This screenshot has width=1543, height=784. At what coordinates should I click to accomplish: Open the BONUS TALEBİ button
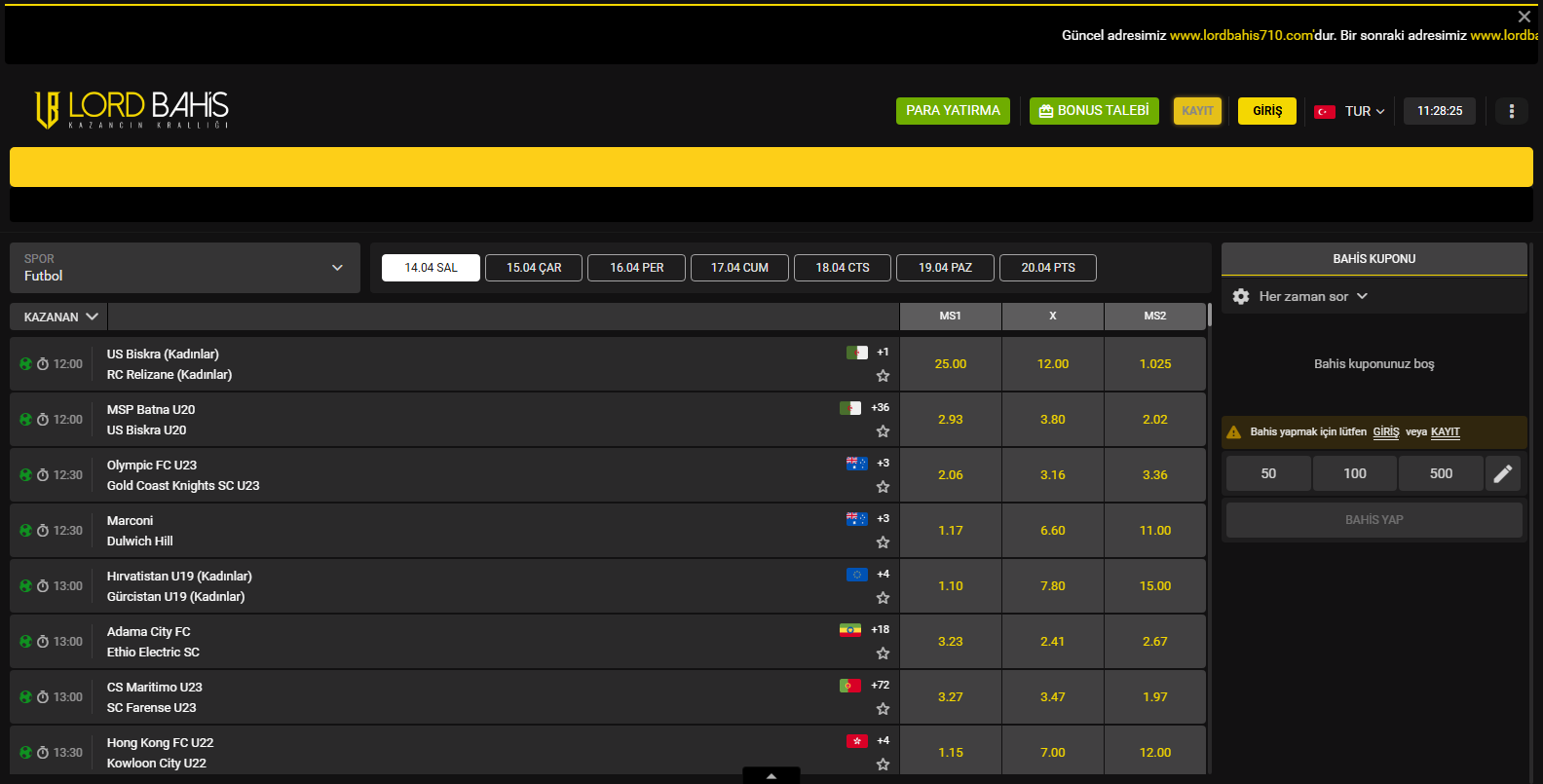click(x=1094, y=111)
